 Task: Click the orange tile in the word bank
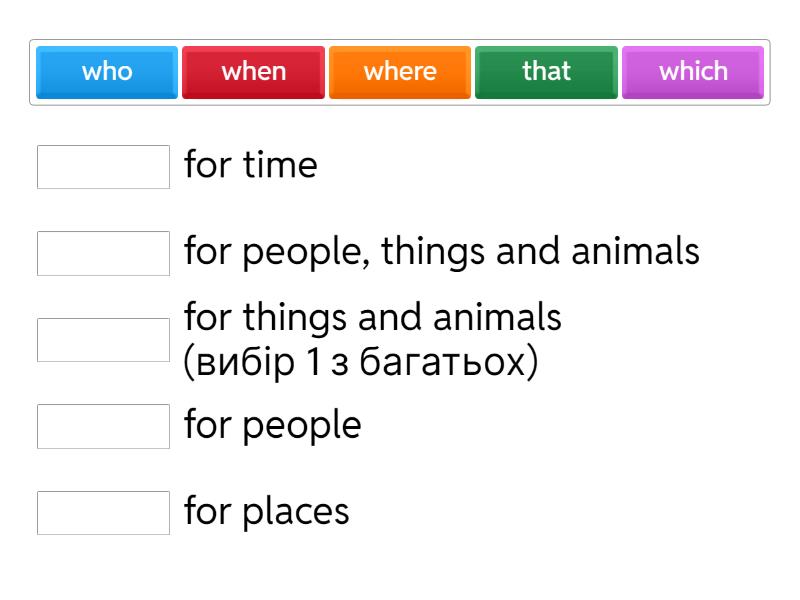click(x=400, y=72)
